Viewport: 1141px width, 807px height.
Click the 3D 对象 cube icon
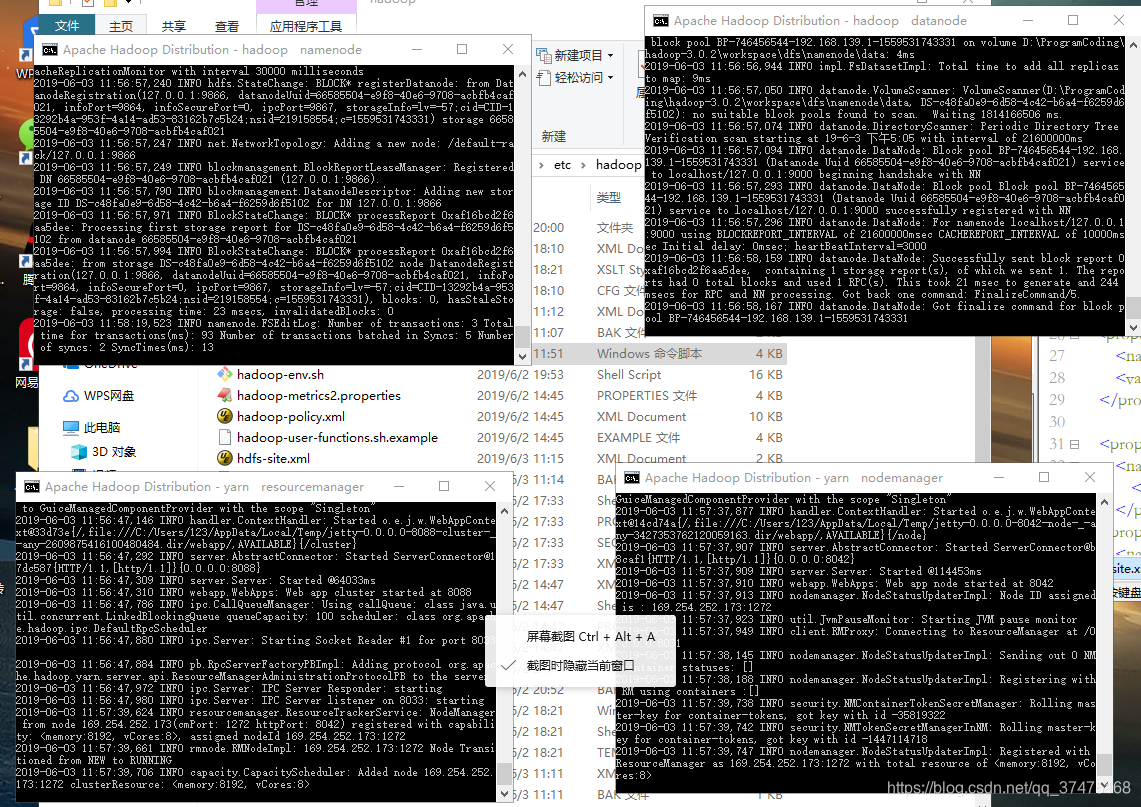pyautogui.click(x=79, y=452)
